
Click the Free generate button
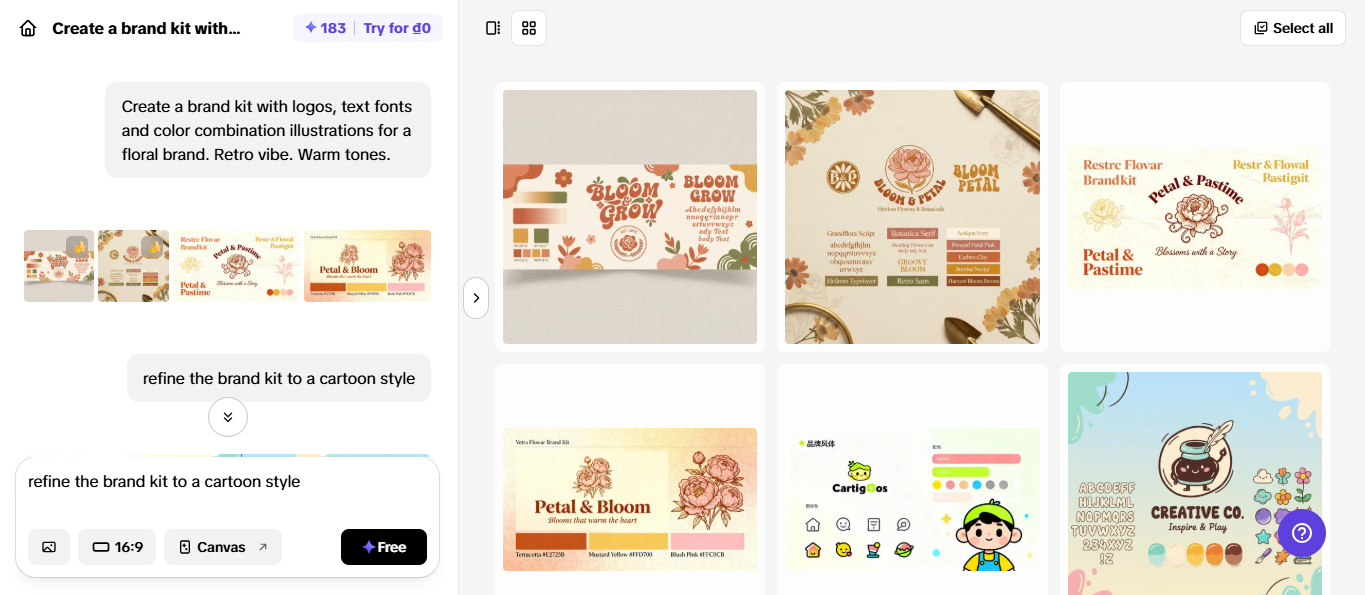pyautogui.click(x=384, y=547)
